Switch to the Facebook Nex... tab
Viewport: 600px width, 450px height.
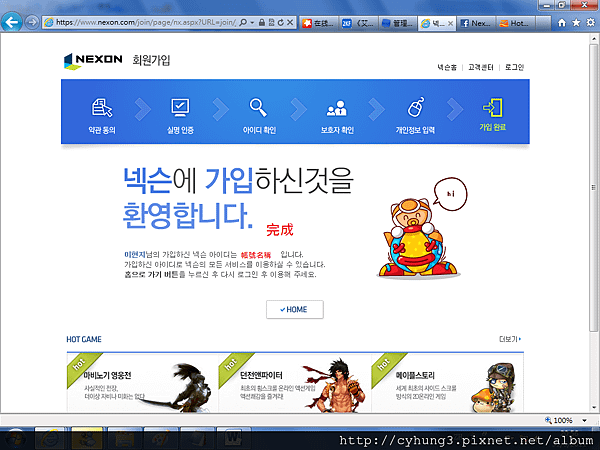click(477, 23)
